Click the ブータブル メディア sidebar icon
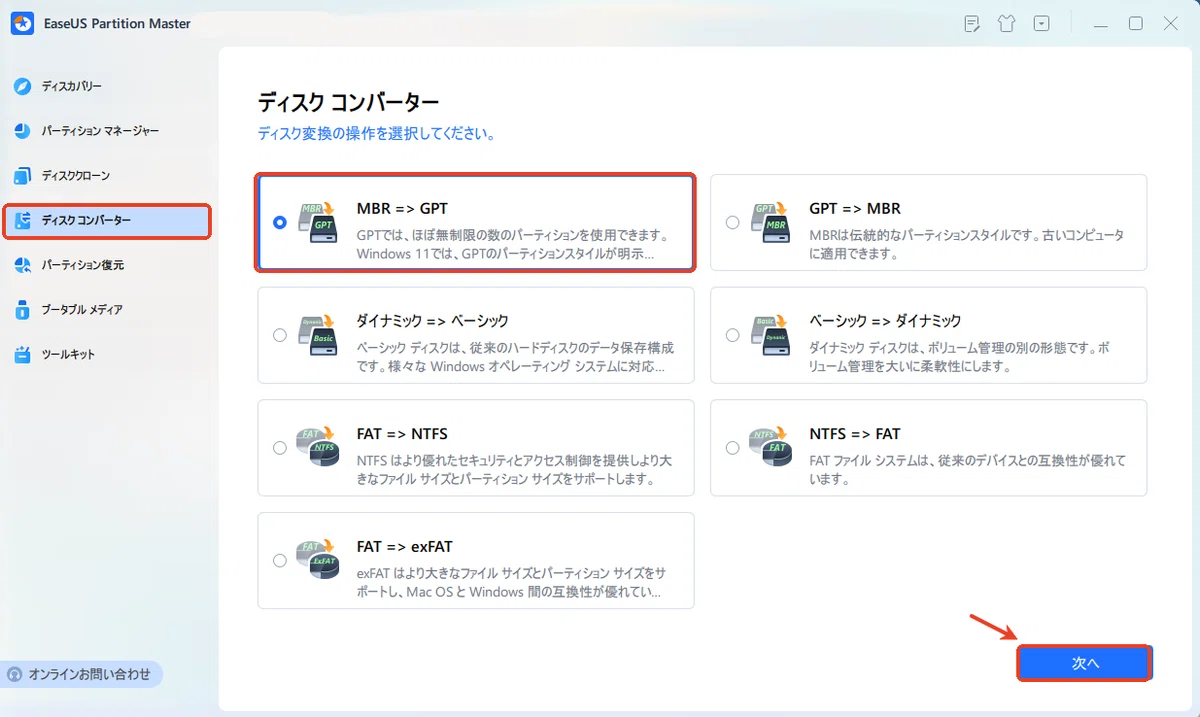The width and height of the screenshot is (1200, 717). (23, 310)
